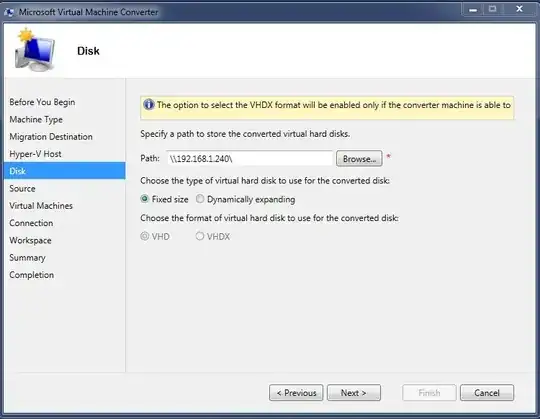Proceed with the Next button
This screenshot has height=419, width=540.
pos(354,393)
